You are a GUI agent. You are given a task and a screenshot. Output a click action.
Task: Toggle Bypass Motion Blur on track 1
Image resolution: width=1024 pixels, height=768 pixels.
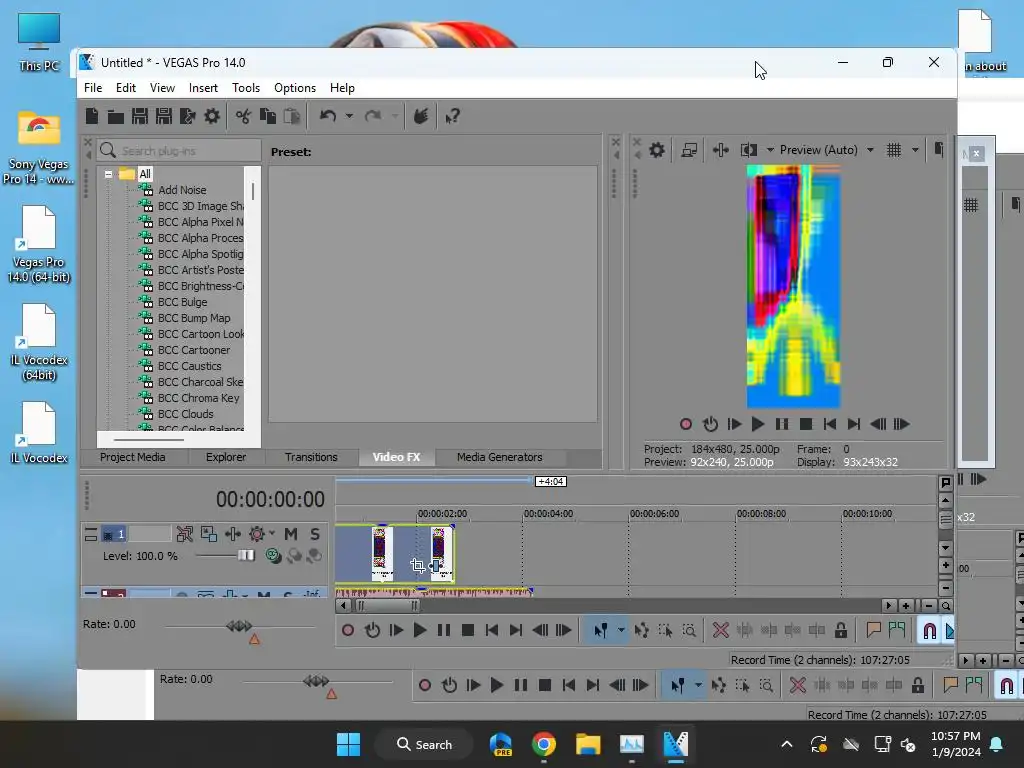pyautogui.click(x=185, y=534)
